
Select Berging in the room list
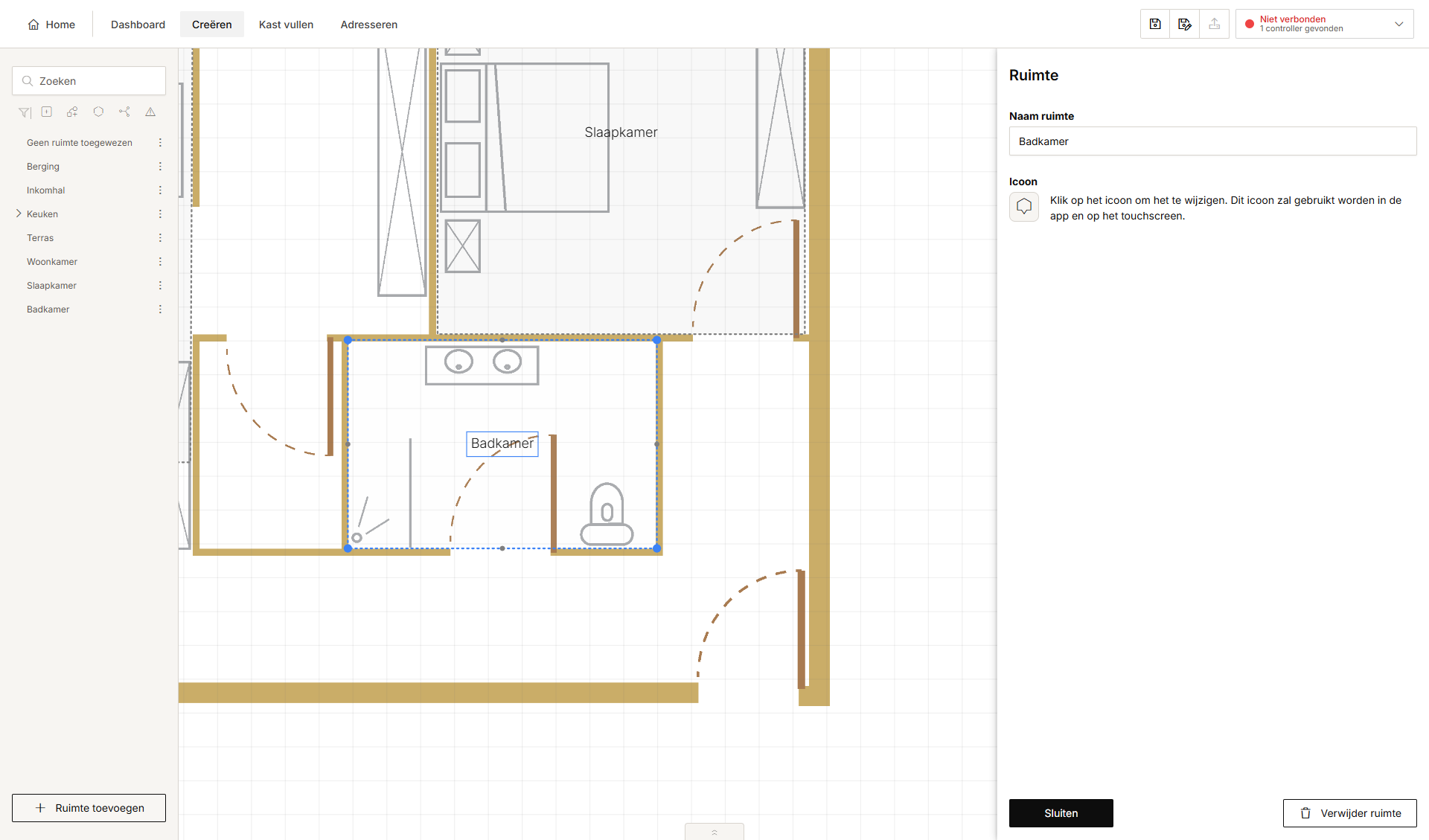pos(43,167)
